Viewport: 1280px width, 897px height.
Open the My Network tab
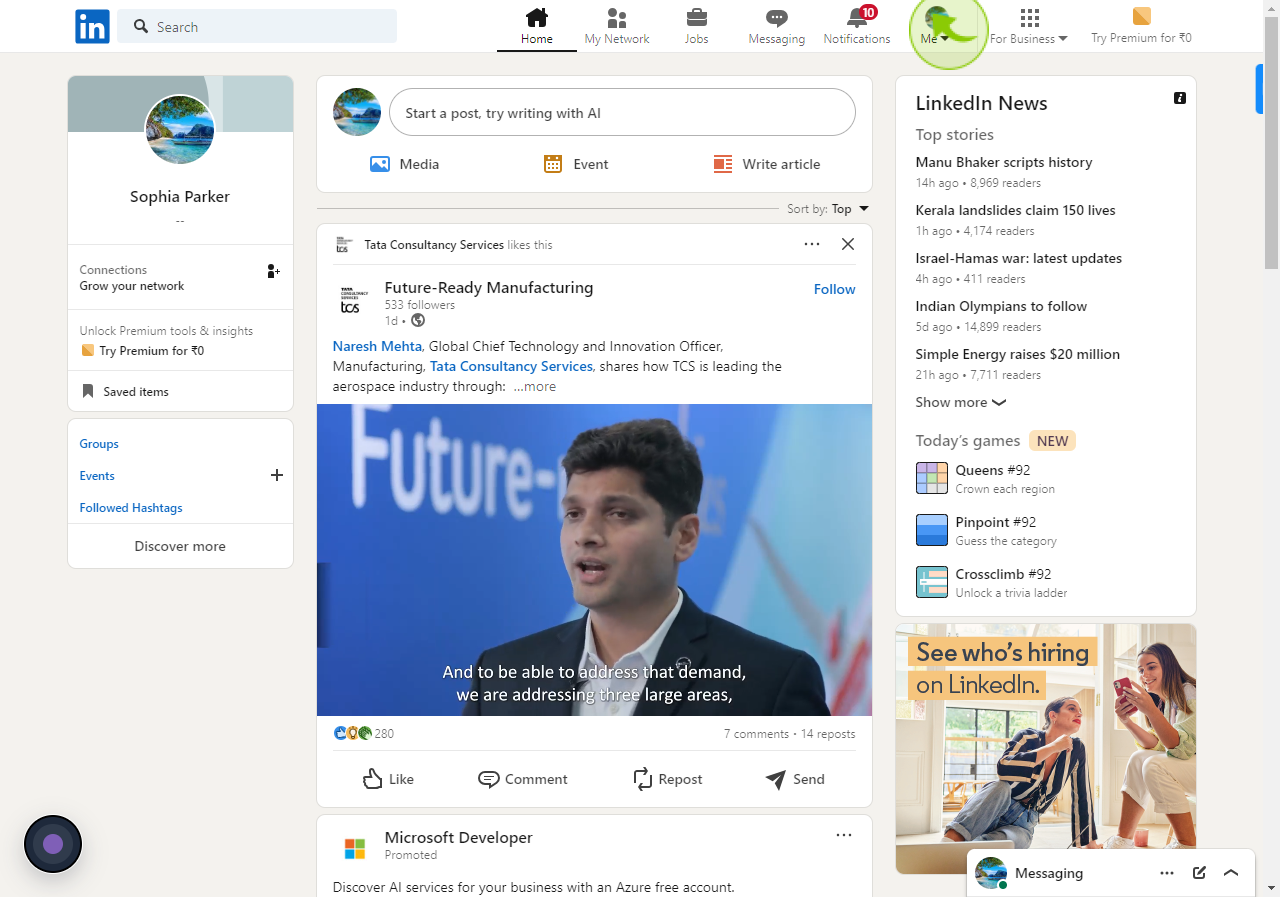[x=617, y=27]
